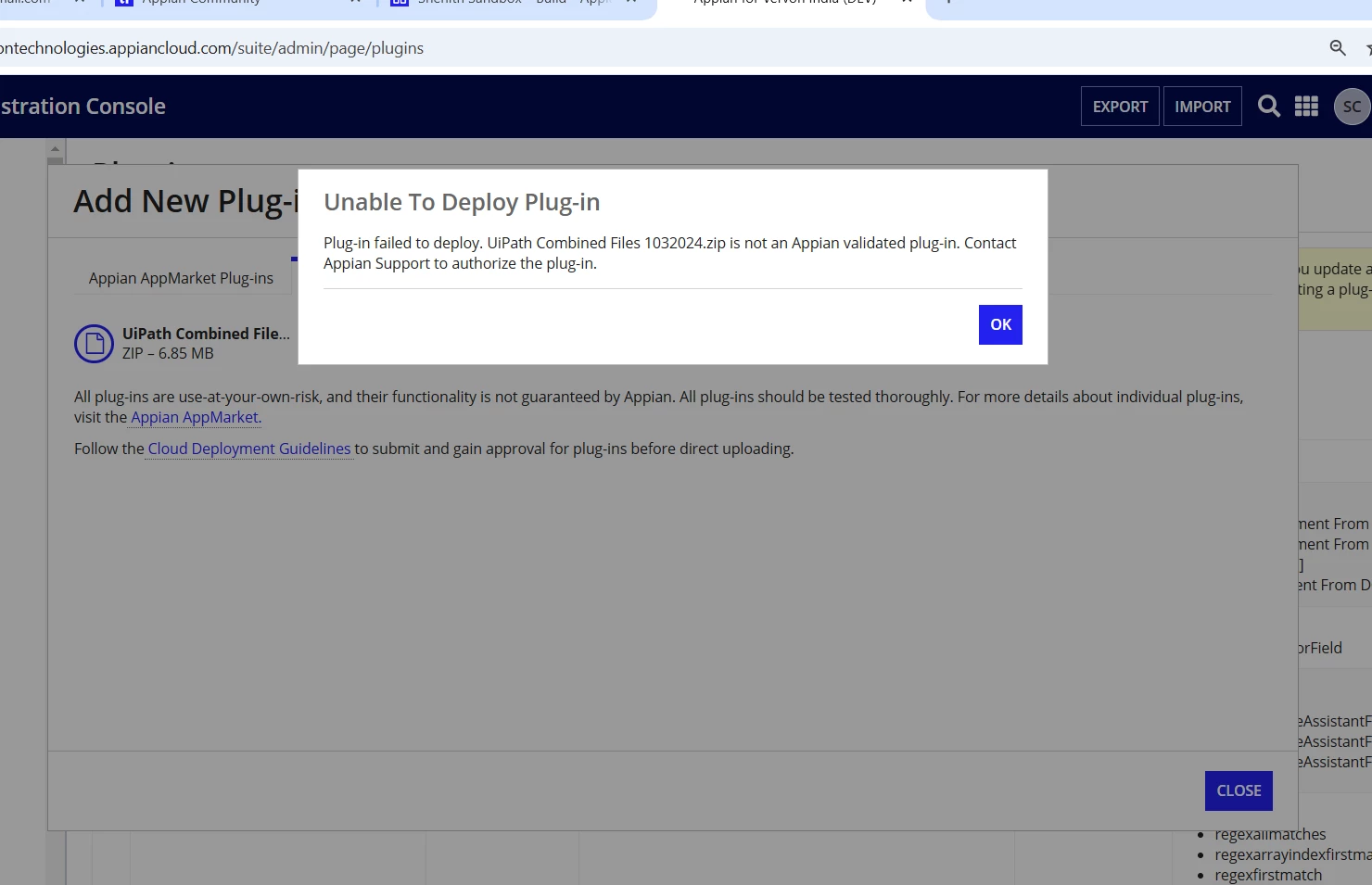
Task: Open search using the header magnifier icon
Action: tap(1269, 107)
